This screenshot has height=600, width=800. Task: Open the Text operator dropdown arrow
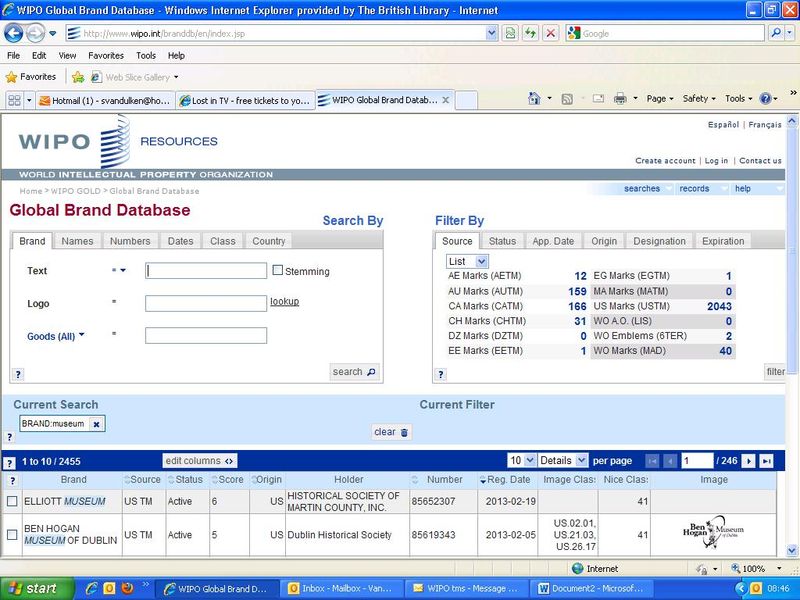tap(122, 270)
